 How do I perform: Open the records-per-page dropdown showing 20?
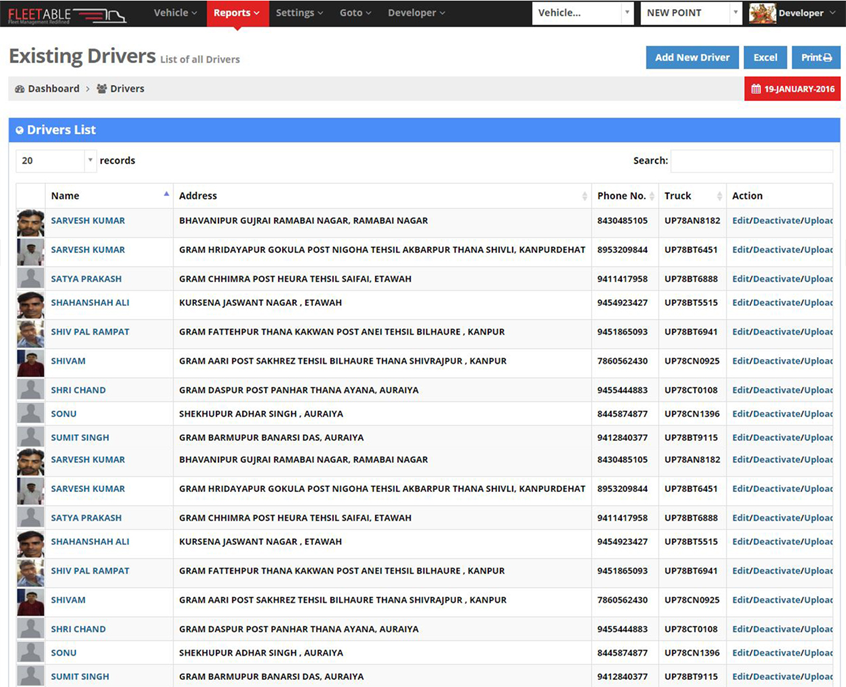[x=55, y=160]
